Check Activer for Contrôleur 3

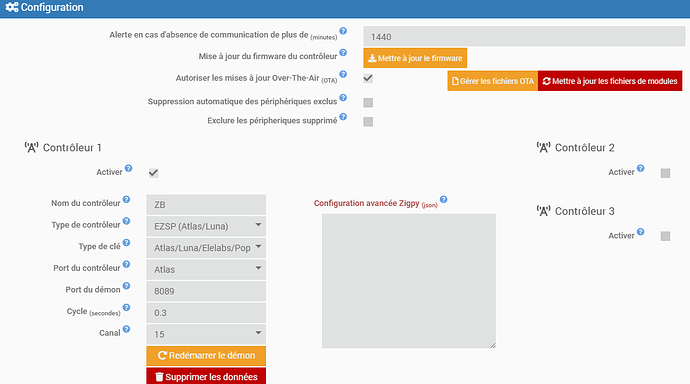point(665,236)
